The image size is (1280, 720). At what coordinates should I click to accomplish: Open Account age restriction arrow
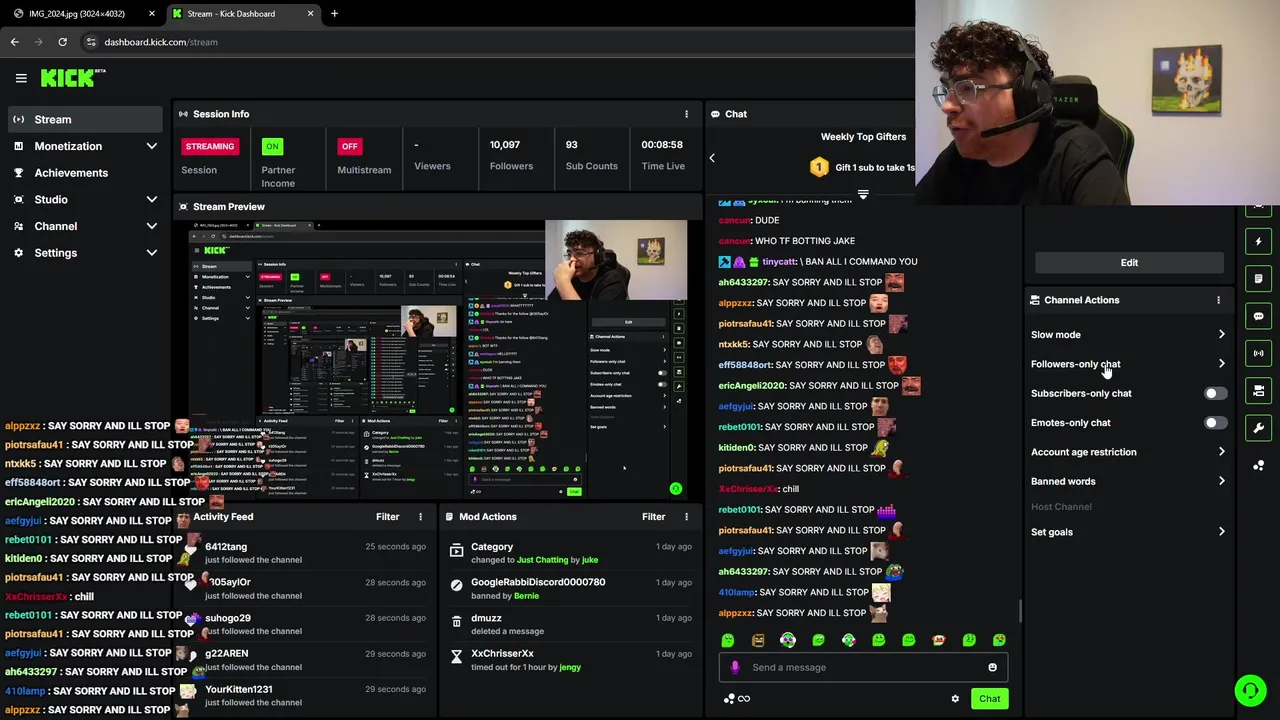click(x=1221, y=452)
